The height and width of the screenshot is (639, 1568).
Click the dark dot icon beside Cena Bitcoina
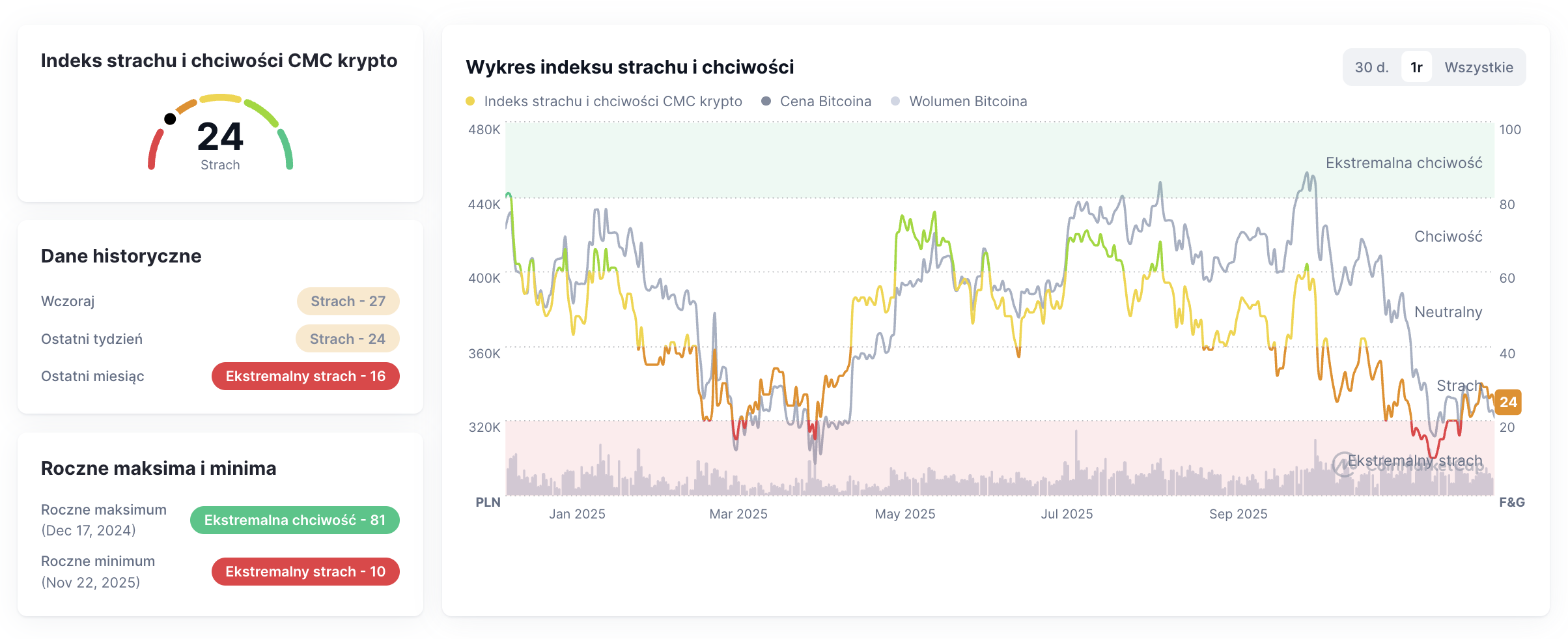tap(767, 102)
